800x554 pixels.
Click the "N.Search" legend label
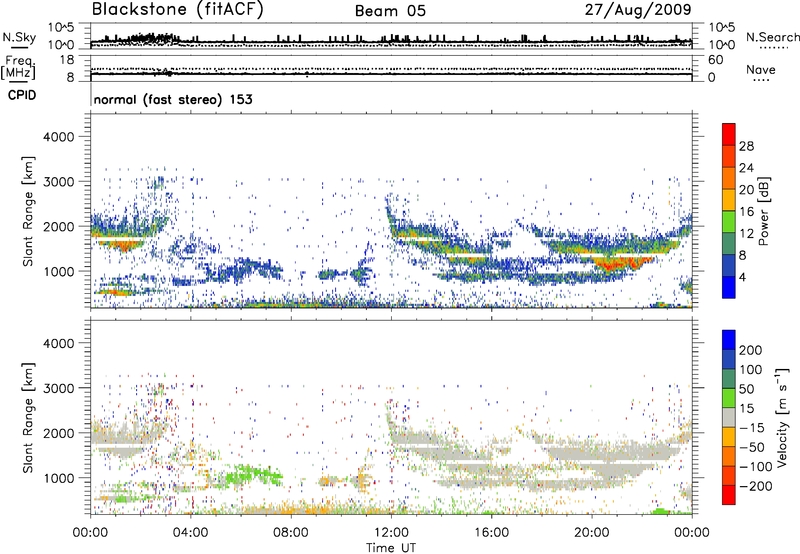pos(773,37)
